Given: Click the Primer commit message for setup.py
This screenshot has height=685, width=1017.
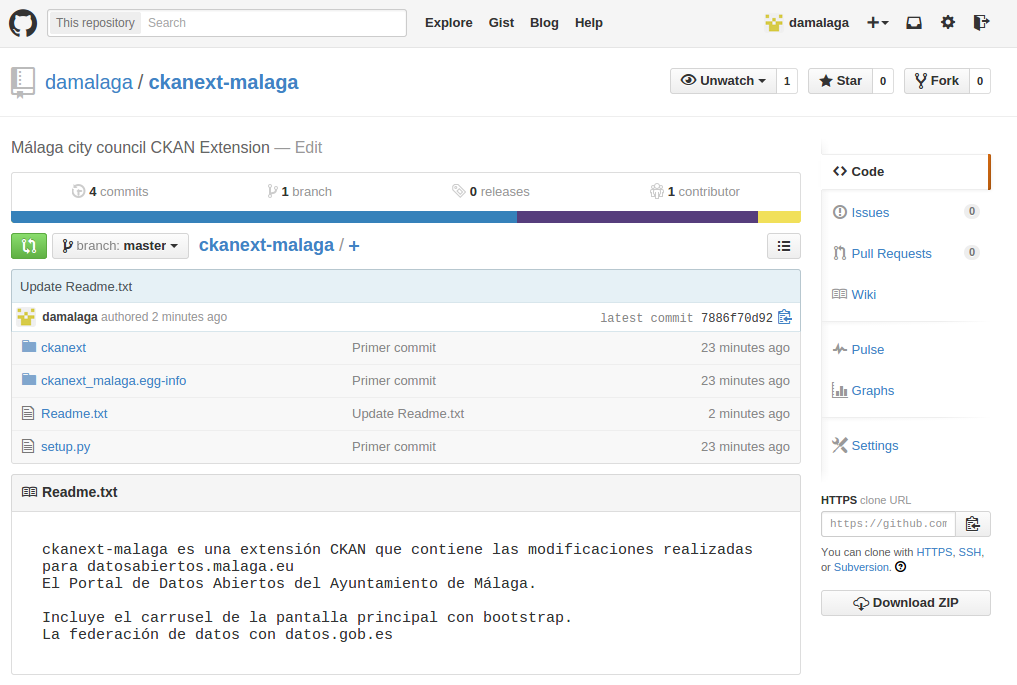Looking at the screenshot, I should (394, 447).
